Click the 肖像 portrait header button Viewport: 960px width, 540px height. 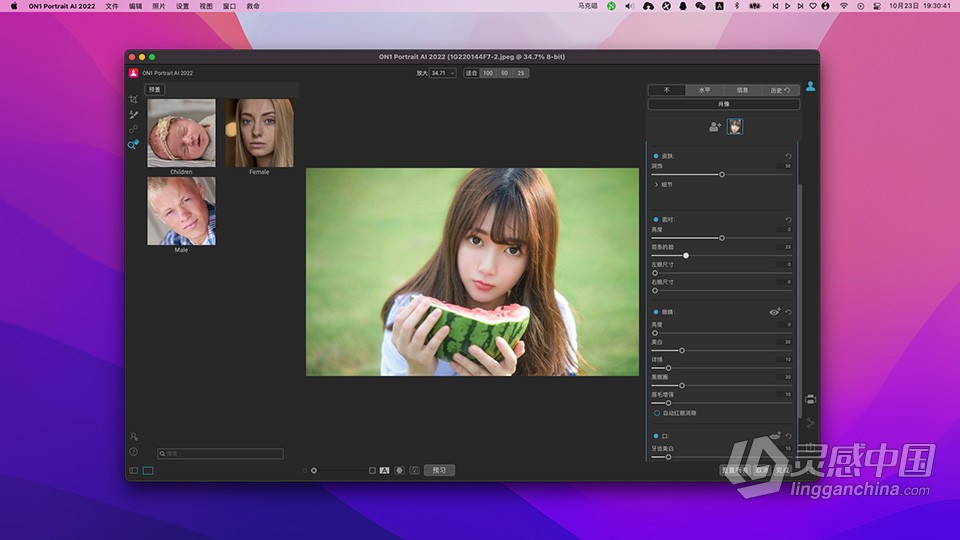pyautogui.click(x=724, y=104)
